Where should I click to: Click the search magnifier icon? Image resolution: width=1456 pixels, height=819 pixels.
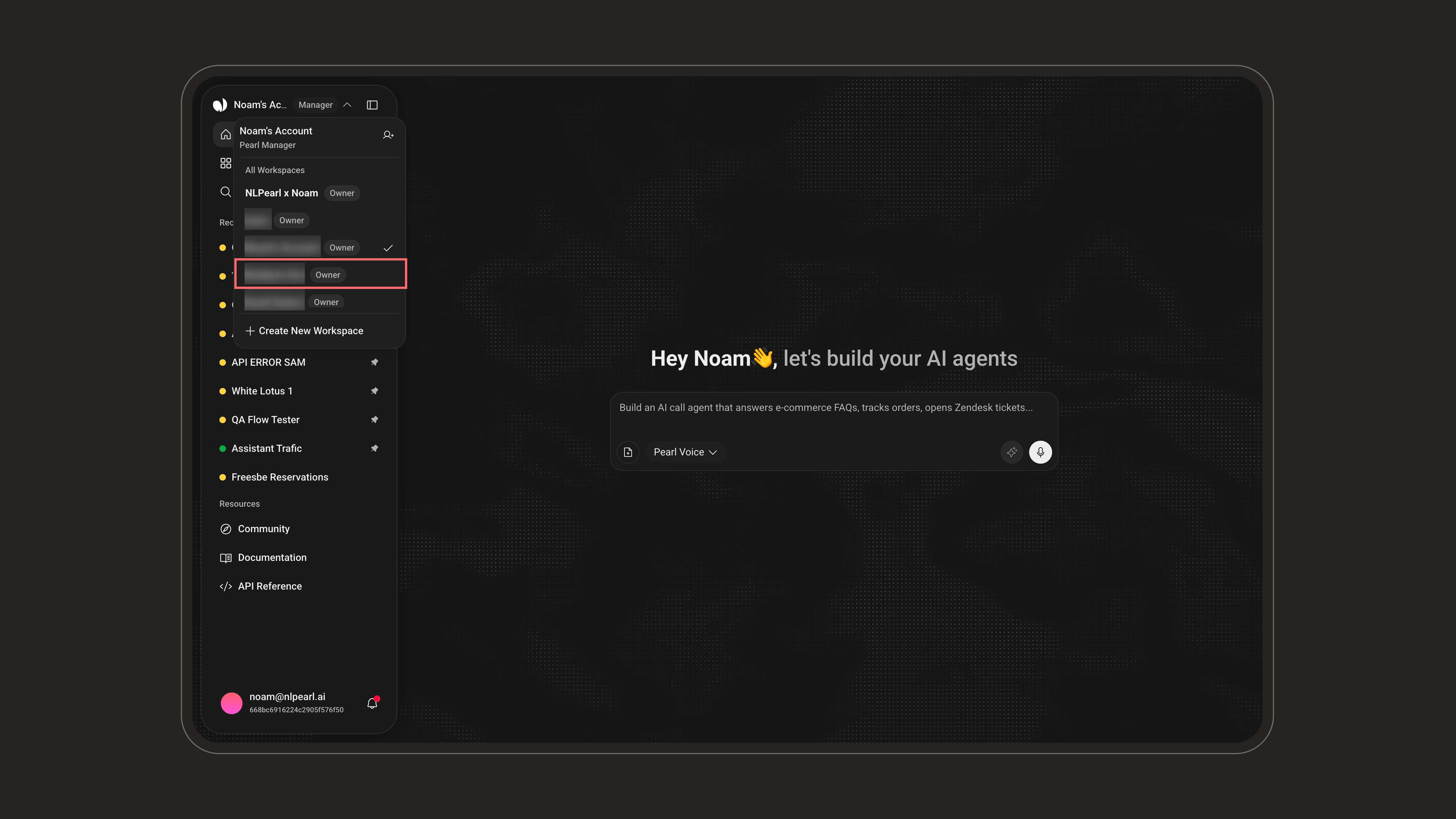point(226,192)
